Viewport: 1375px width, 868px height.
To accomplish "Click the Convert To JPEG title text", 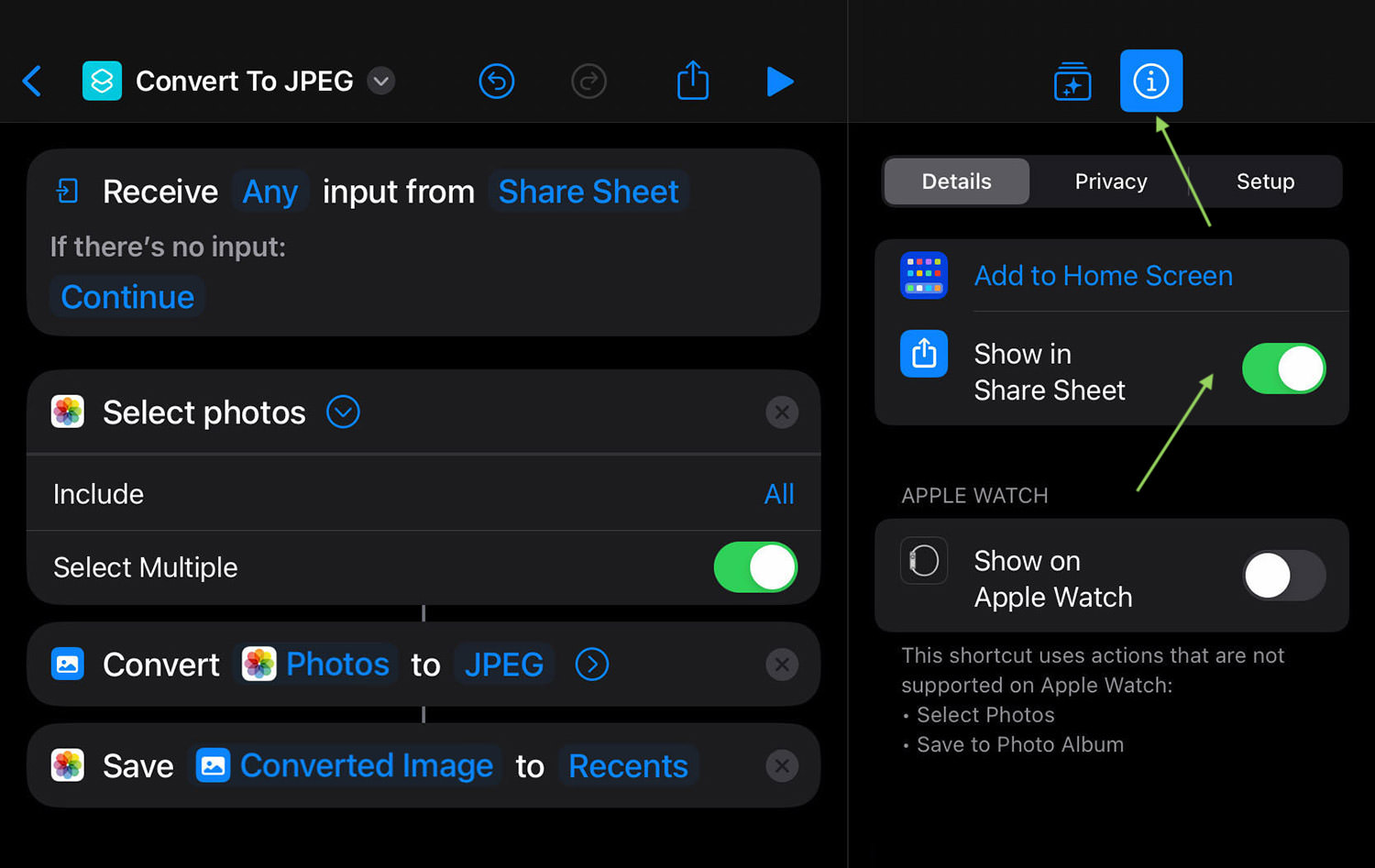I will click(245, 82).
